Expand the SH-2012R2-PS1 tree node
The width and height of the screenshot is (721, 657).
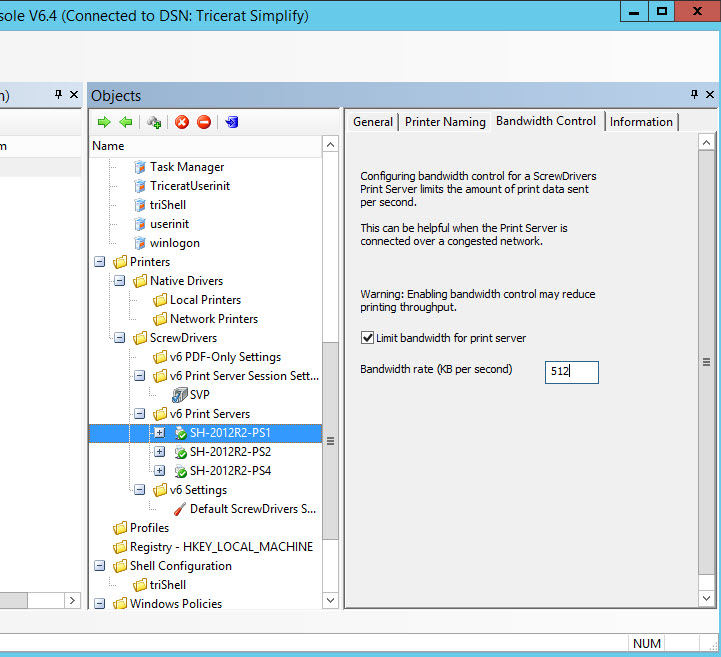tap(159, 433)
